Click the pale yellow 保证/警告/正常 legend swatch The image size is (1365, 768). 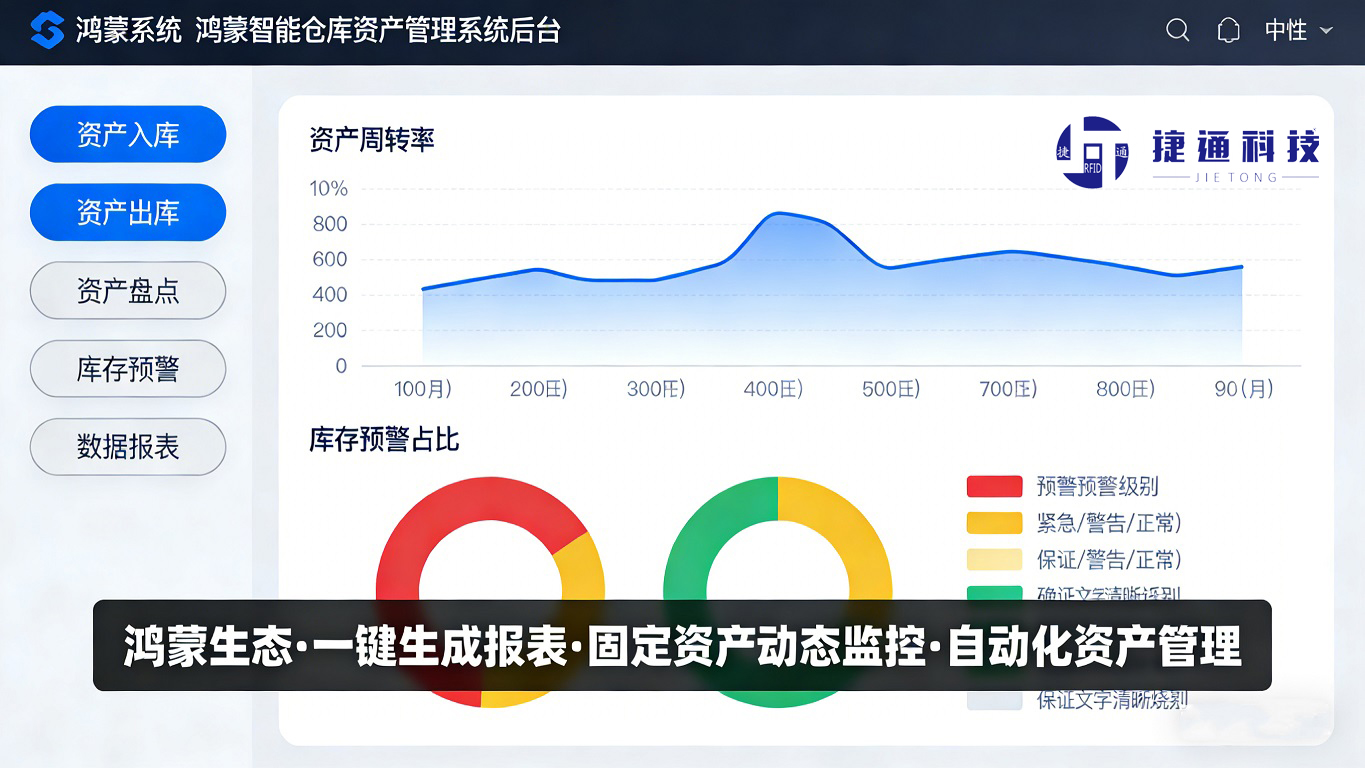pos(994,559)
